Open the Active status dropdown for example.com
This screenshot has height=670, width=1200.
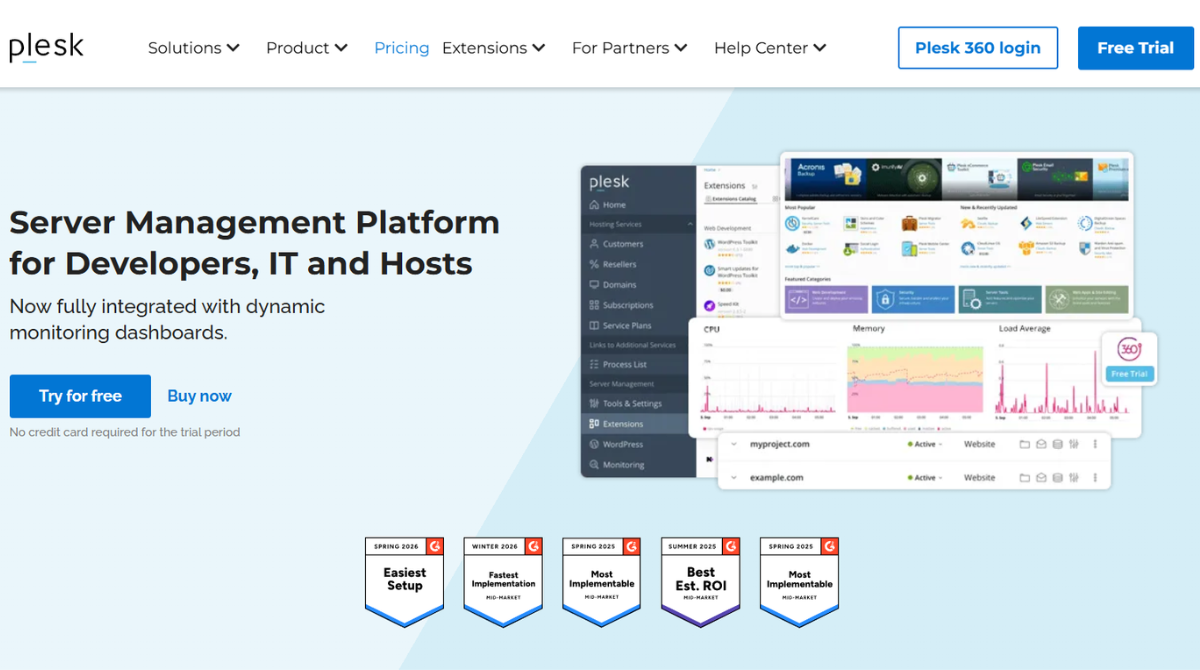924,478
